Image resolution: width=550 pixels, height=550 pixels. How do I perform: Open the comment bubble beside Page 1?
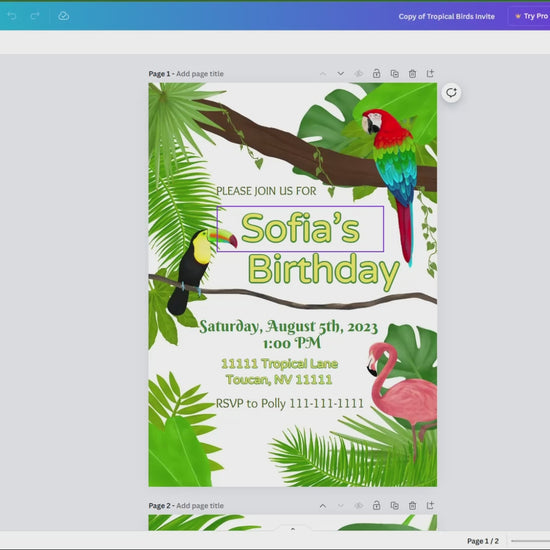tap(451, 93)
